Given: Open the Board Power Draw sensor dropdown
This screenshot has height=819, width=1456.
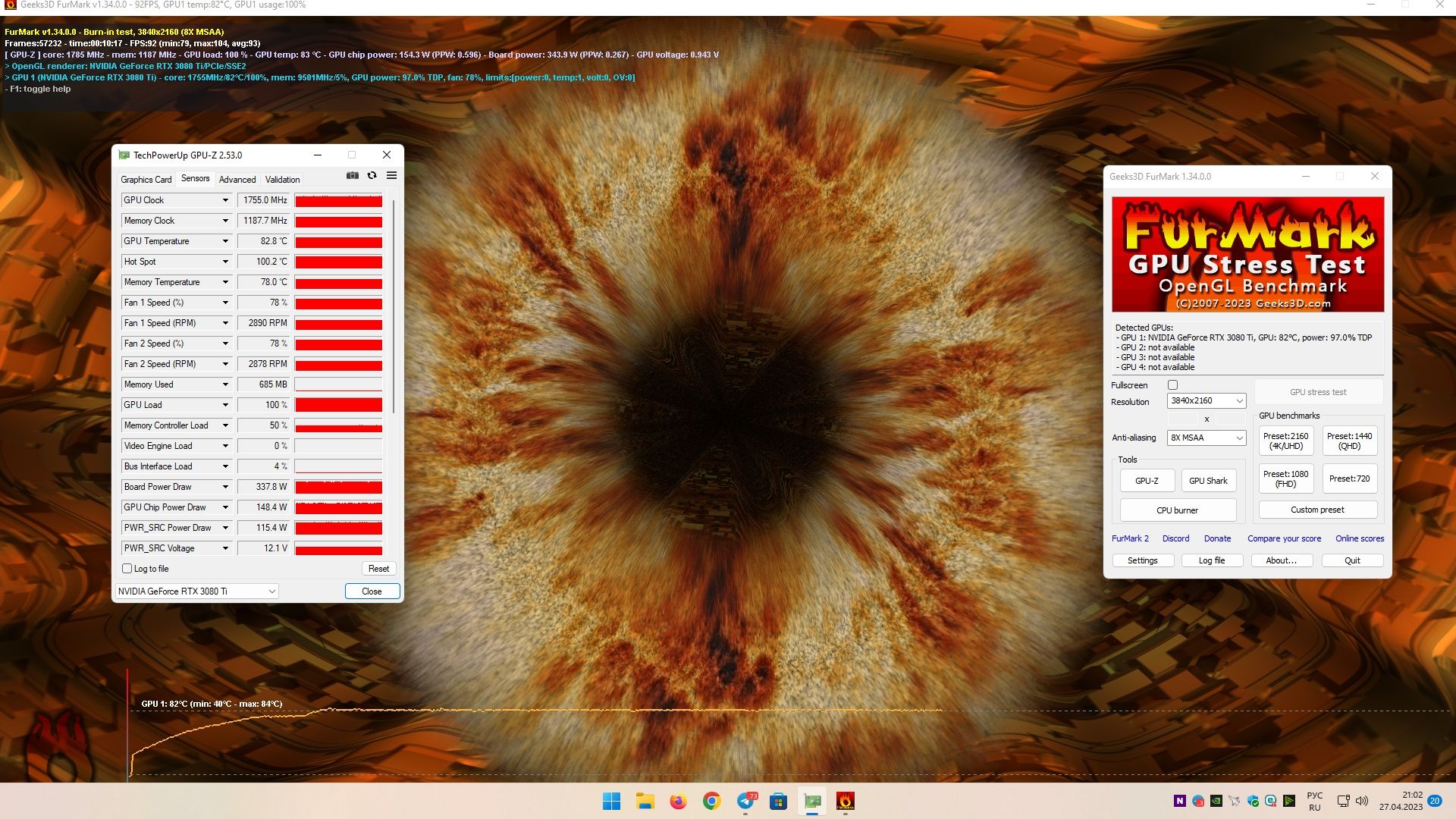Looking at the screenshot, I should [225, 487].
